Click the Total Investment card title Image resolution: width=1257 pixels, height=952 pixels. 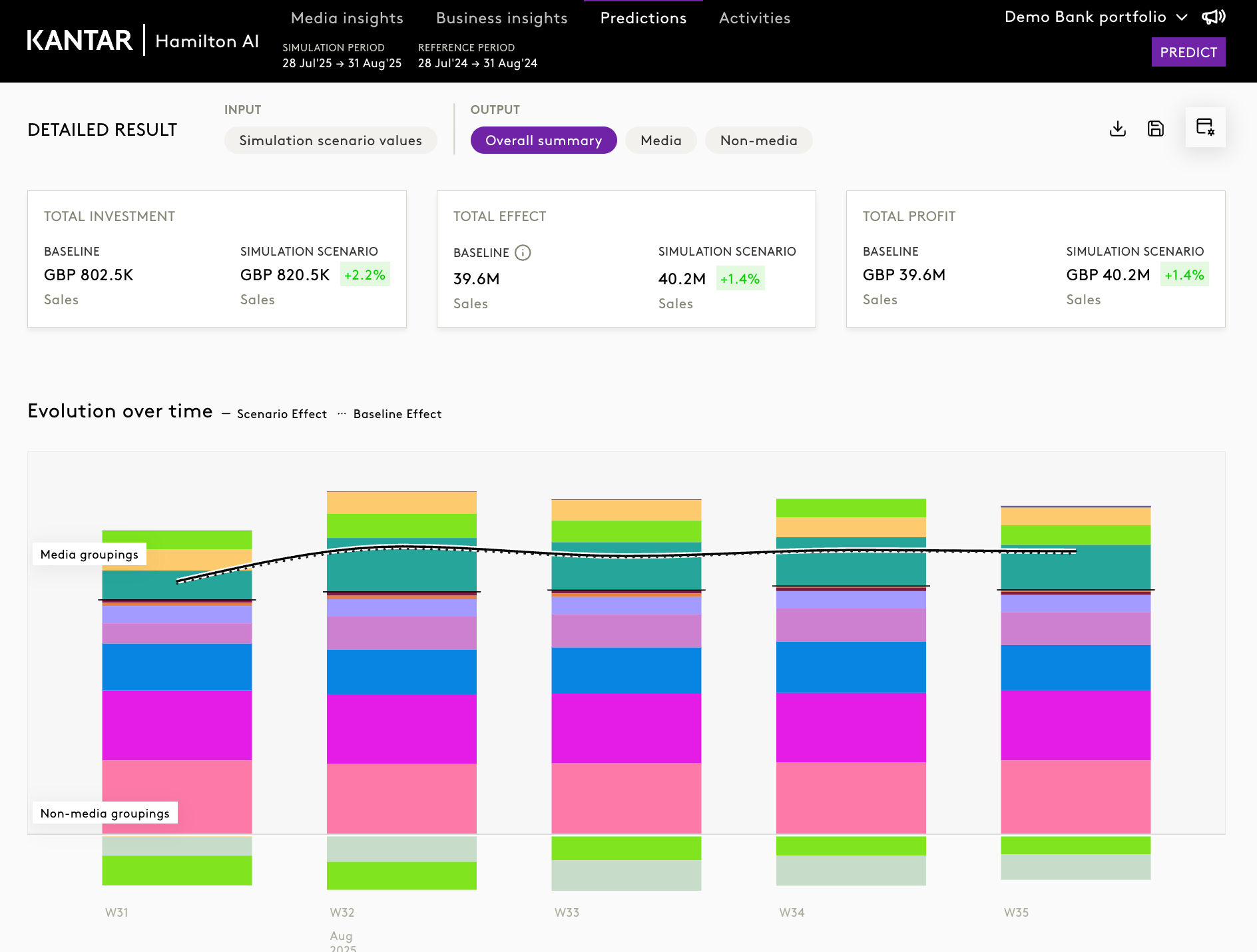109,216
